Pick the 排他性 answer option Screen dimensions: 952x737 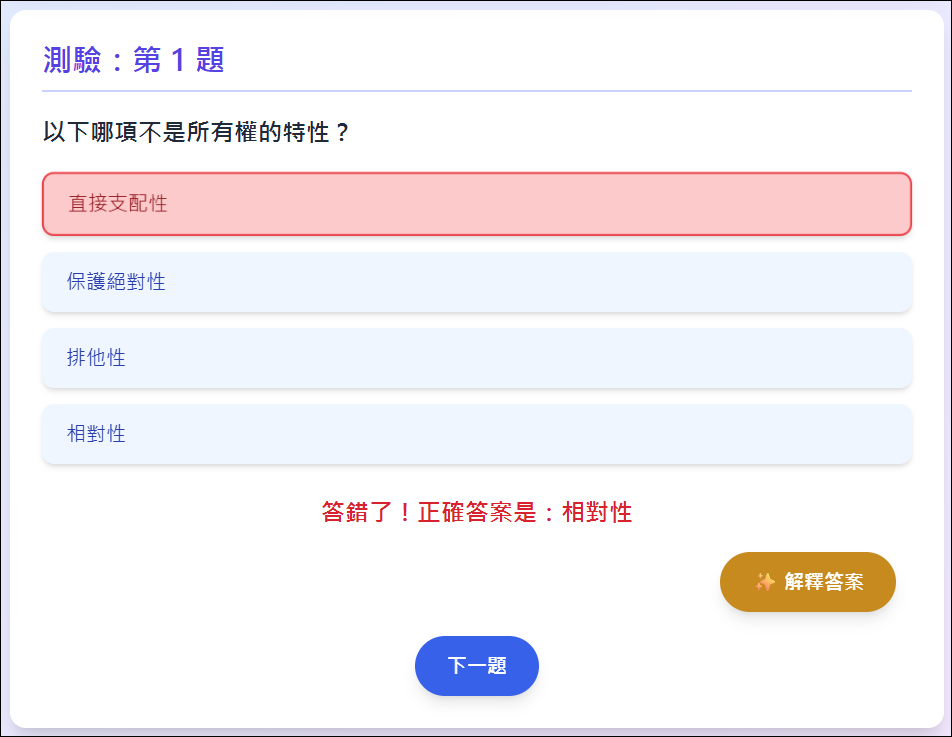coord(477,358)
